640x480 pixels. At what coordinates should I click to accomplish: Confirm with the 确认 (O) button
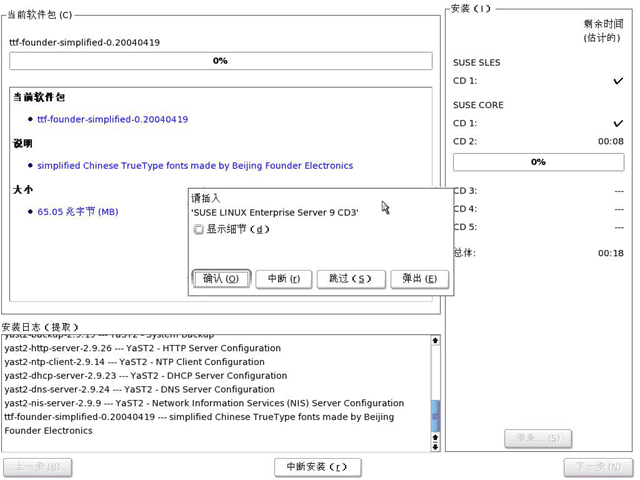pyautogui.click(x=221, y=279)
